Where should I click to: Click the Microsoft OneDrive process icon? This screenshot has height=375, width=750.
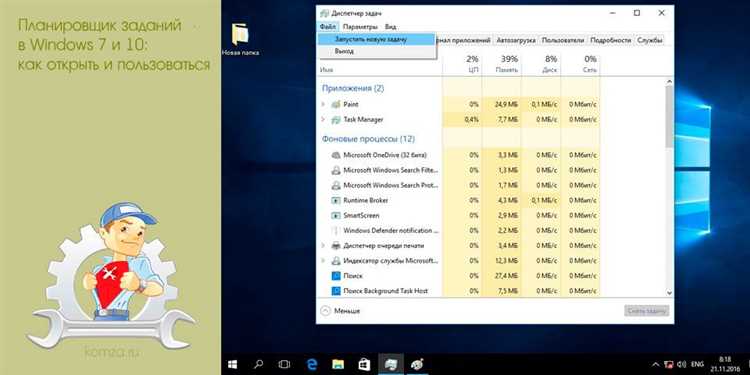[x=336, y=155]
